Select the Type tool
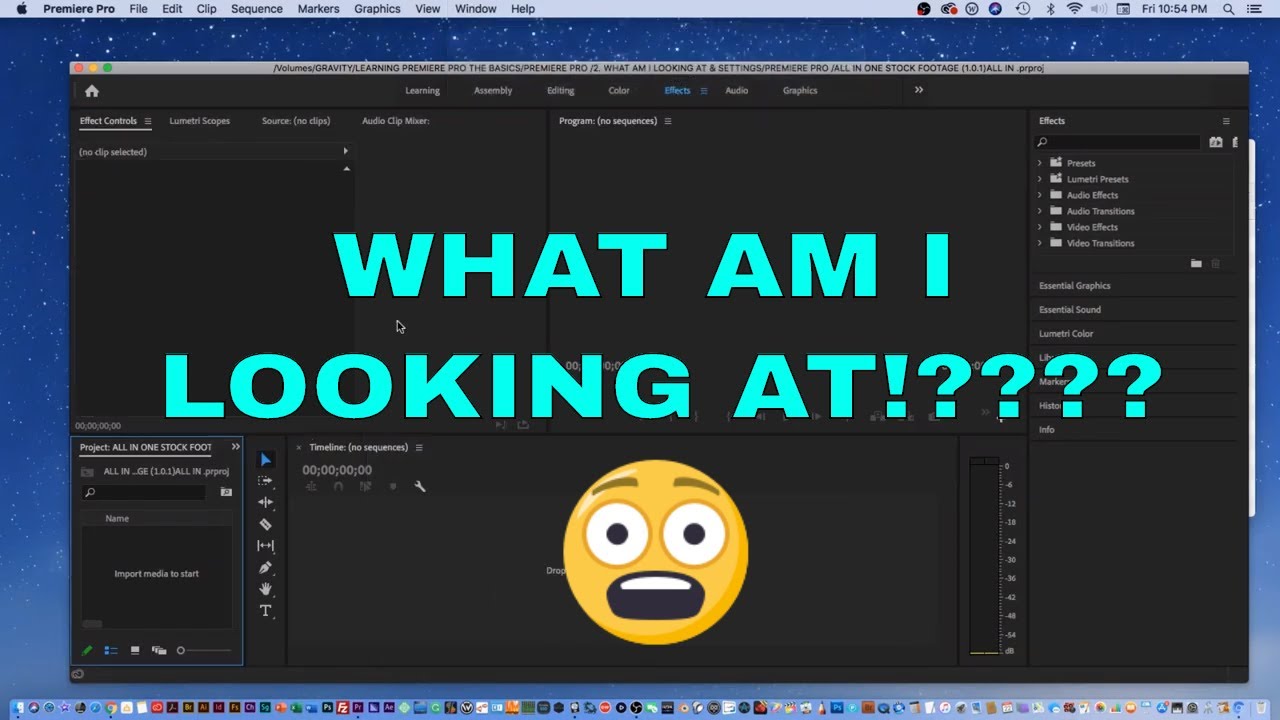The height and width of the screenshot is (720, 1280). pos(265,611)
